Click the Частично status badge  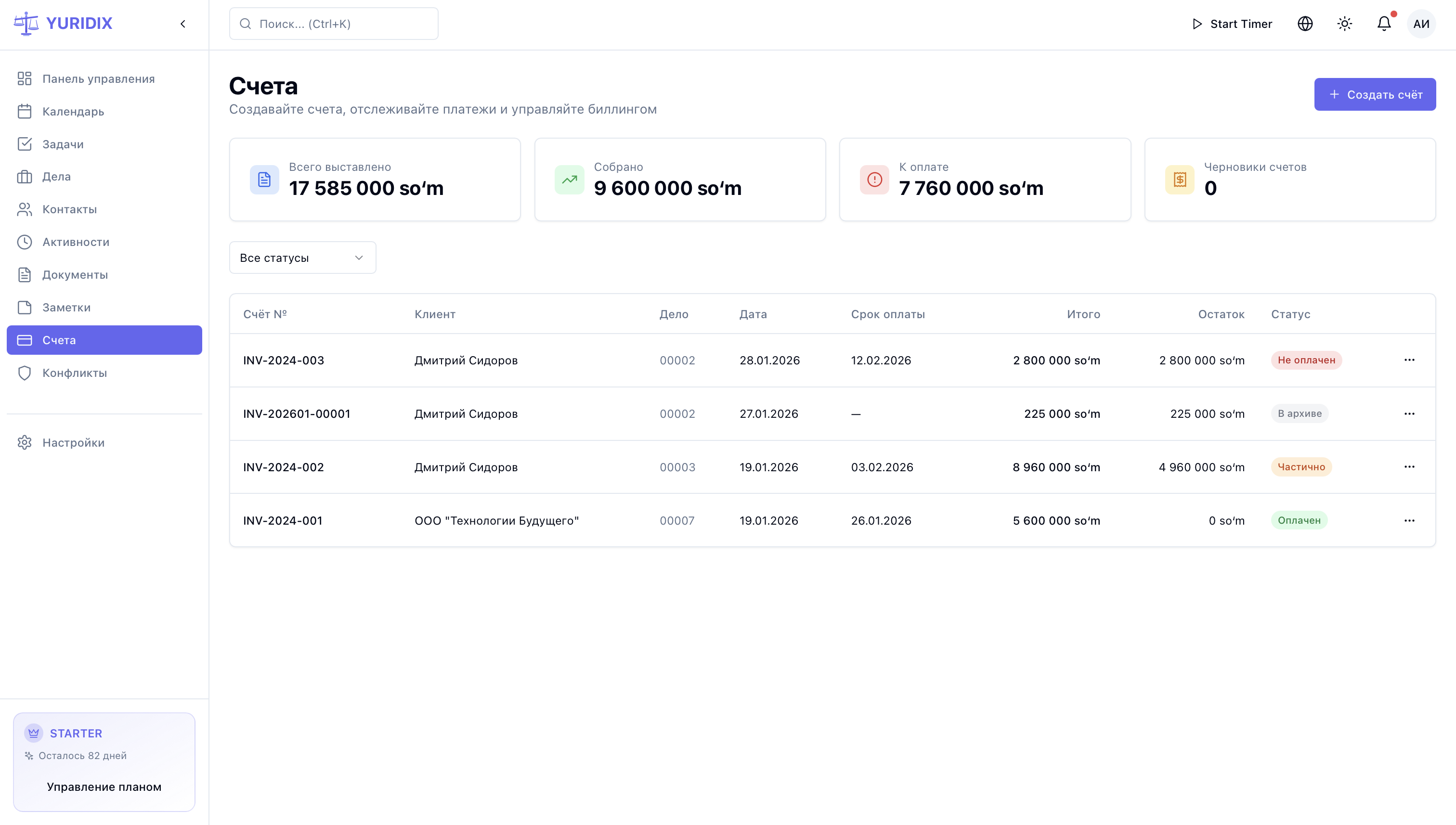click(1300, 467)
